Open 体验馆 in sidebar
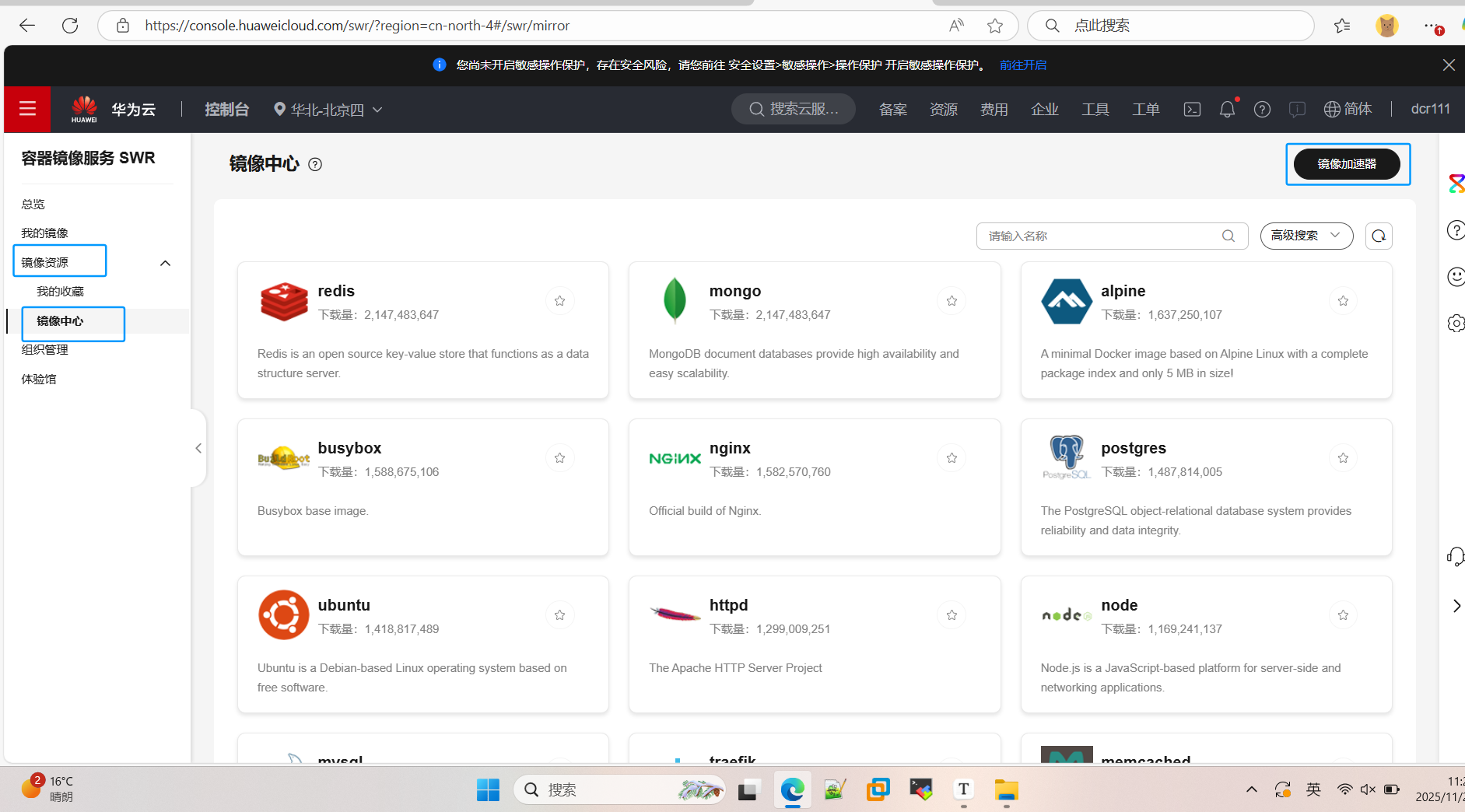 pos(39,379)
